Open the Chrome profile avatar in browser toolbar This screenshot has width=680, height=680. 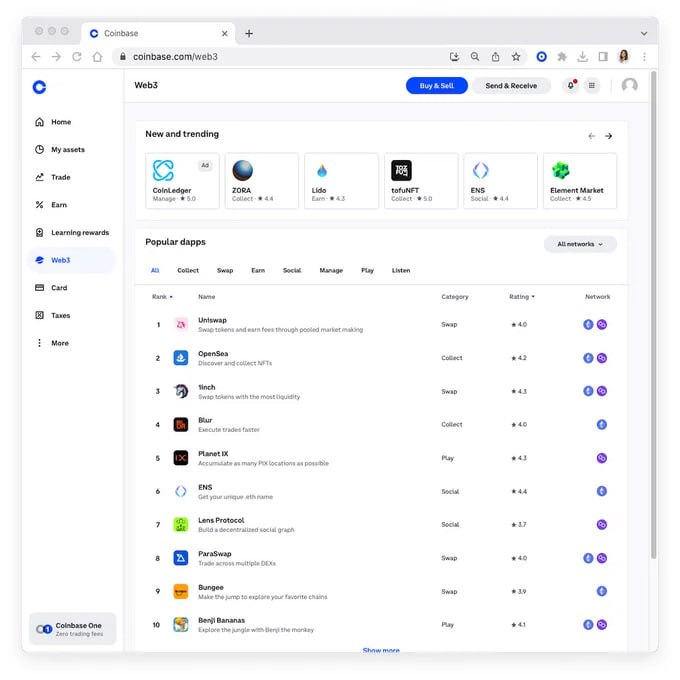[x=624, y=56]
